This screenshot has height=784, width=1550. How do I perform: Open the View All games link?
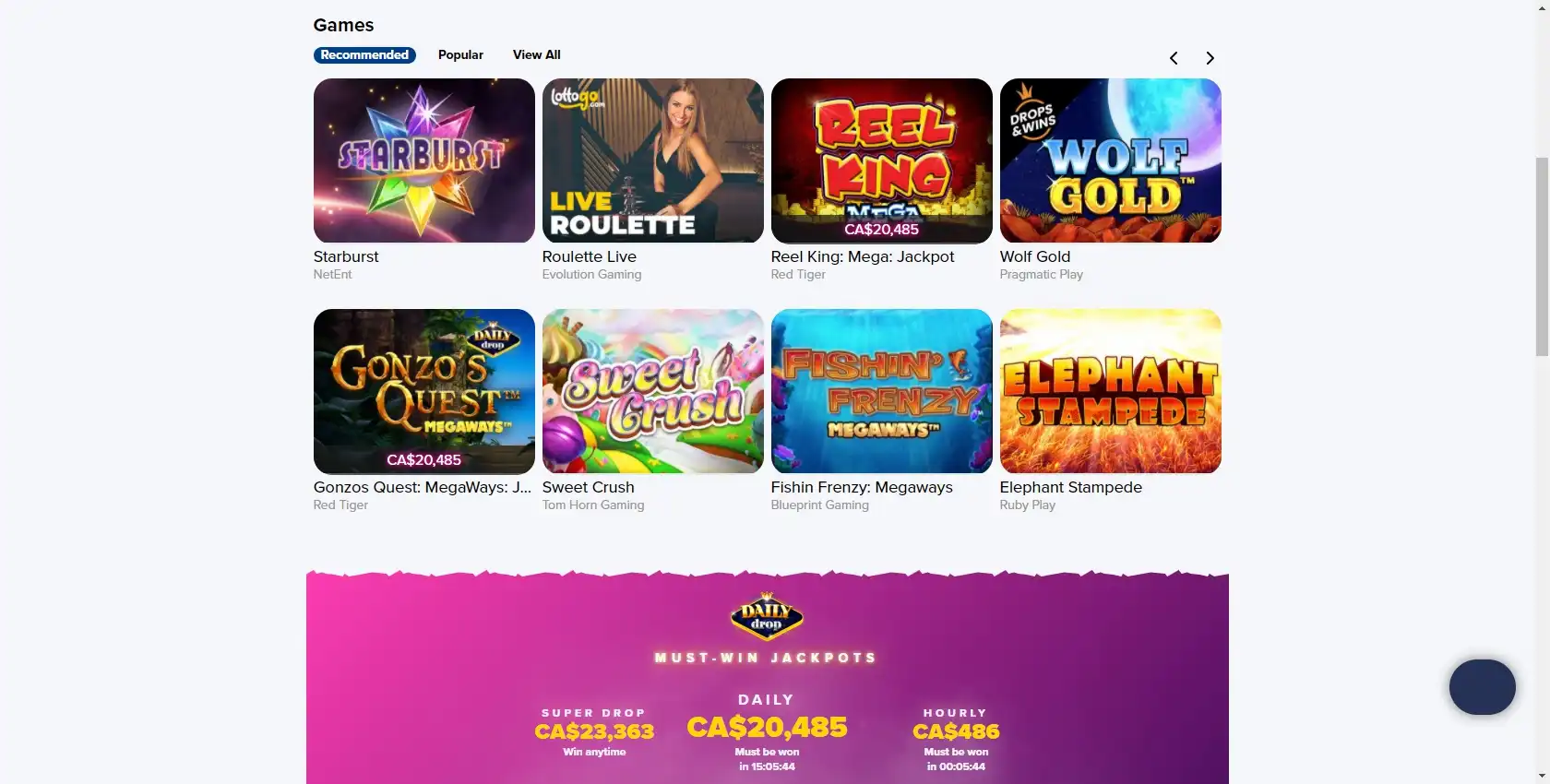click(537, 55)
